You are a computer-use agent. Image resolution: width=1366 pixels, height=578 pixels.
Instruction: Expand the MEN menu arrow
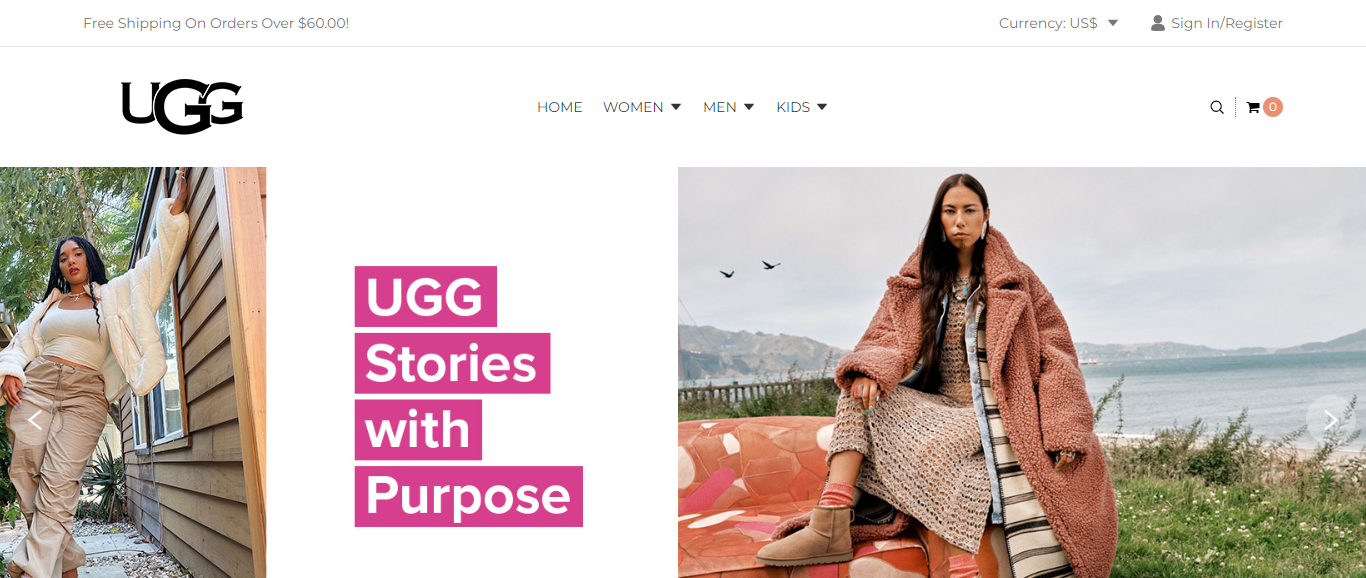[x=749, y=107]
